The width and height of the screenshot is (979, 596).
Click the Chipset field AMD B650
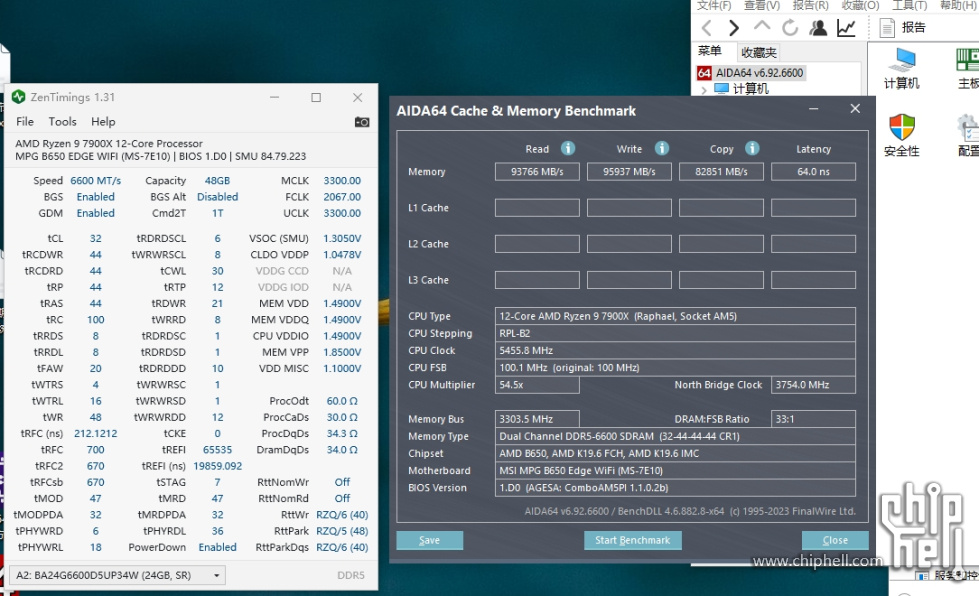[675, 454]
